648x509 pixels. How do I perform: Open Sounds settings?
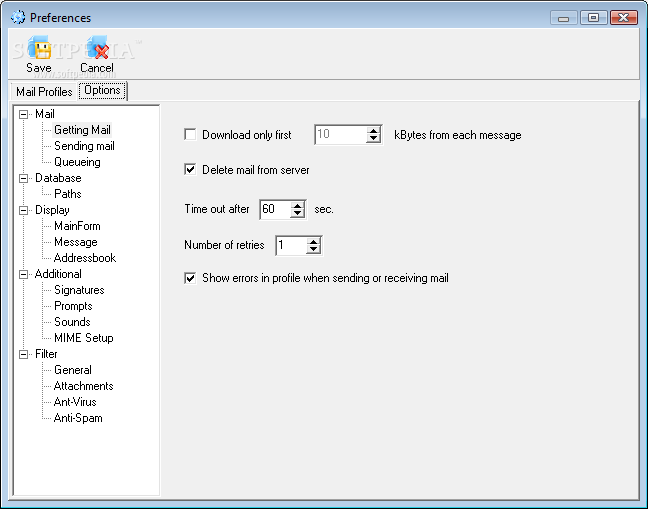(x=72, y=322)
